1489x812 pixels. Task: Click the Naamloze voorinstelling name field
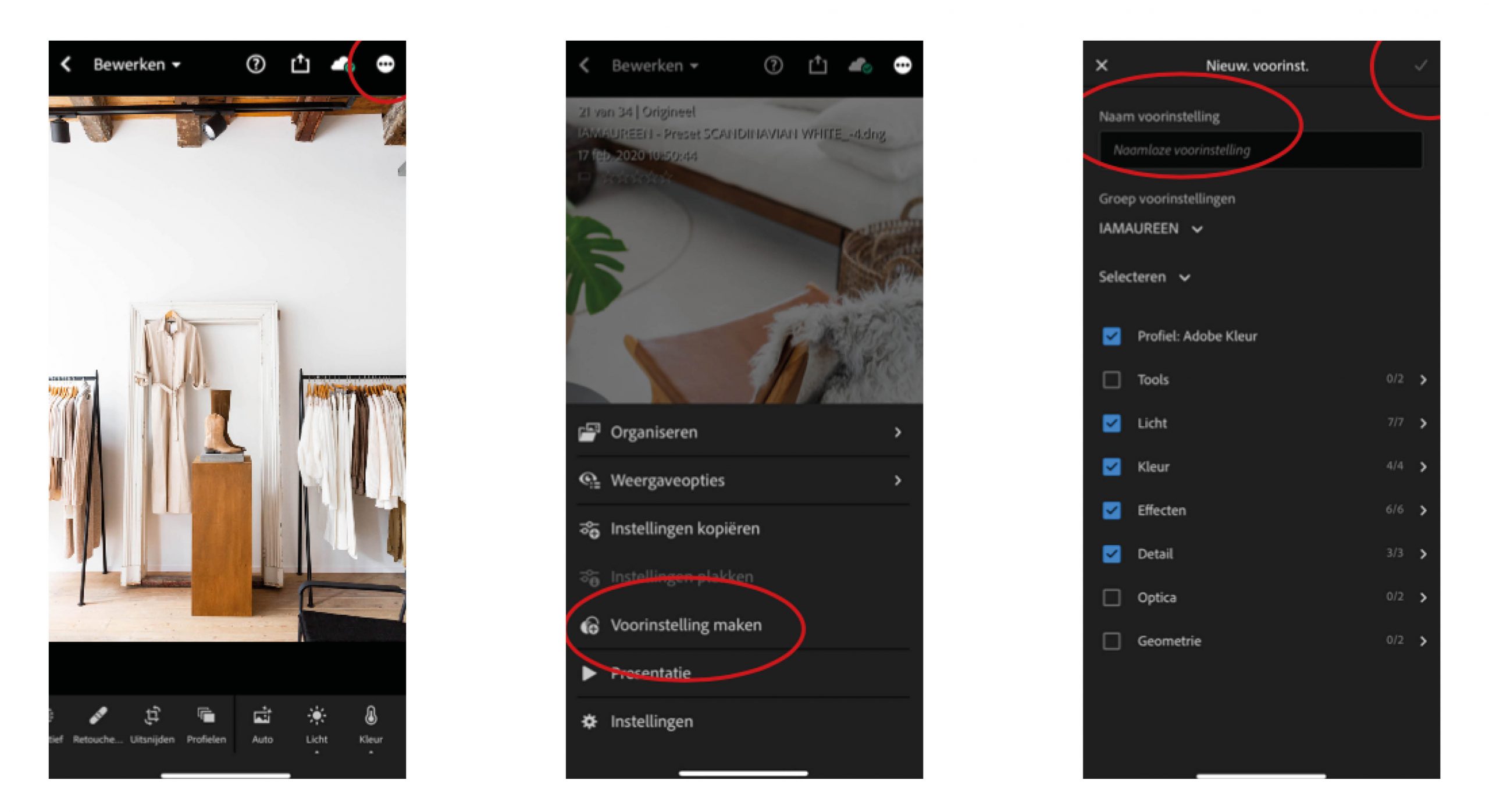tap(1260, 150)
